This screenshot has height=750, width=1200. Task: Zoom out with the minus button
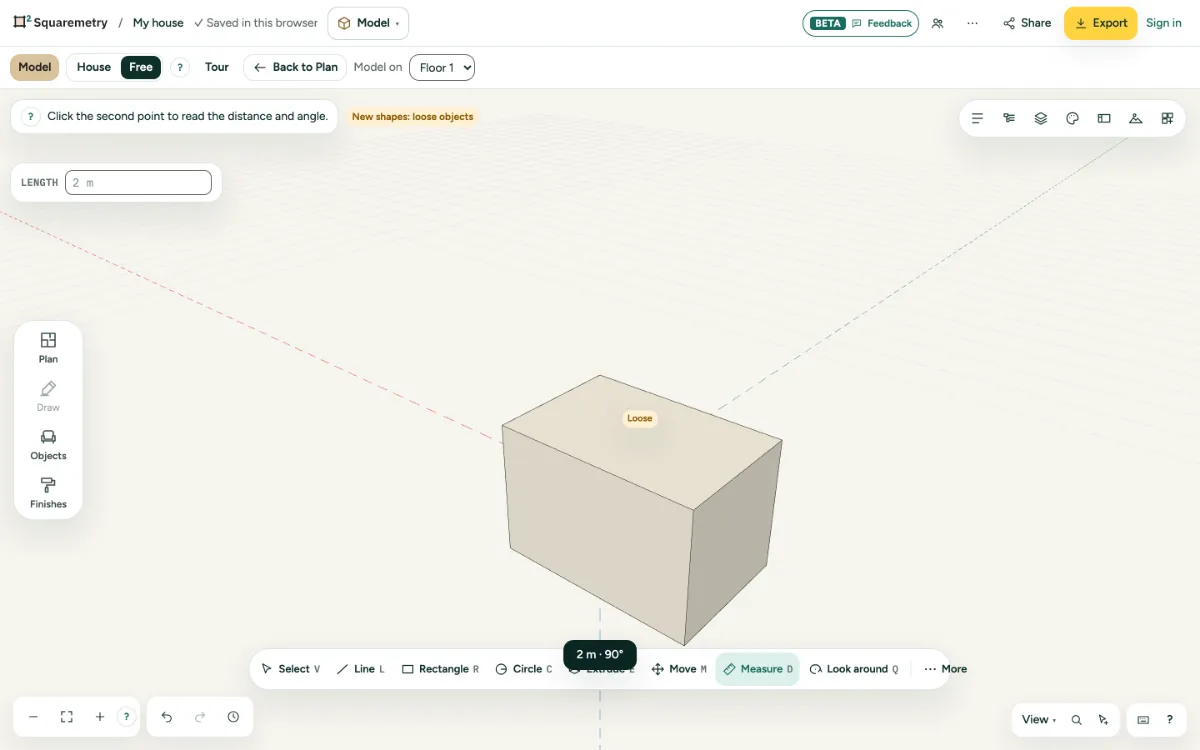[x=33, y=717]
